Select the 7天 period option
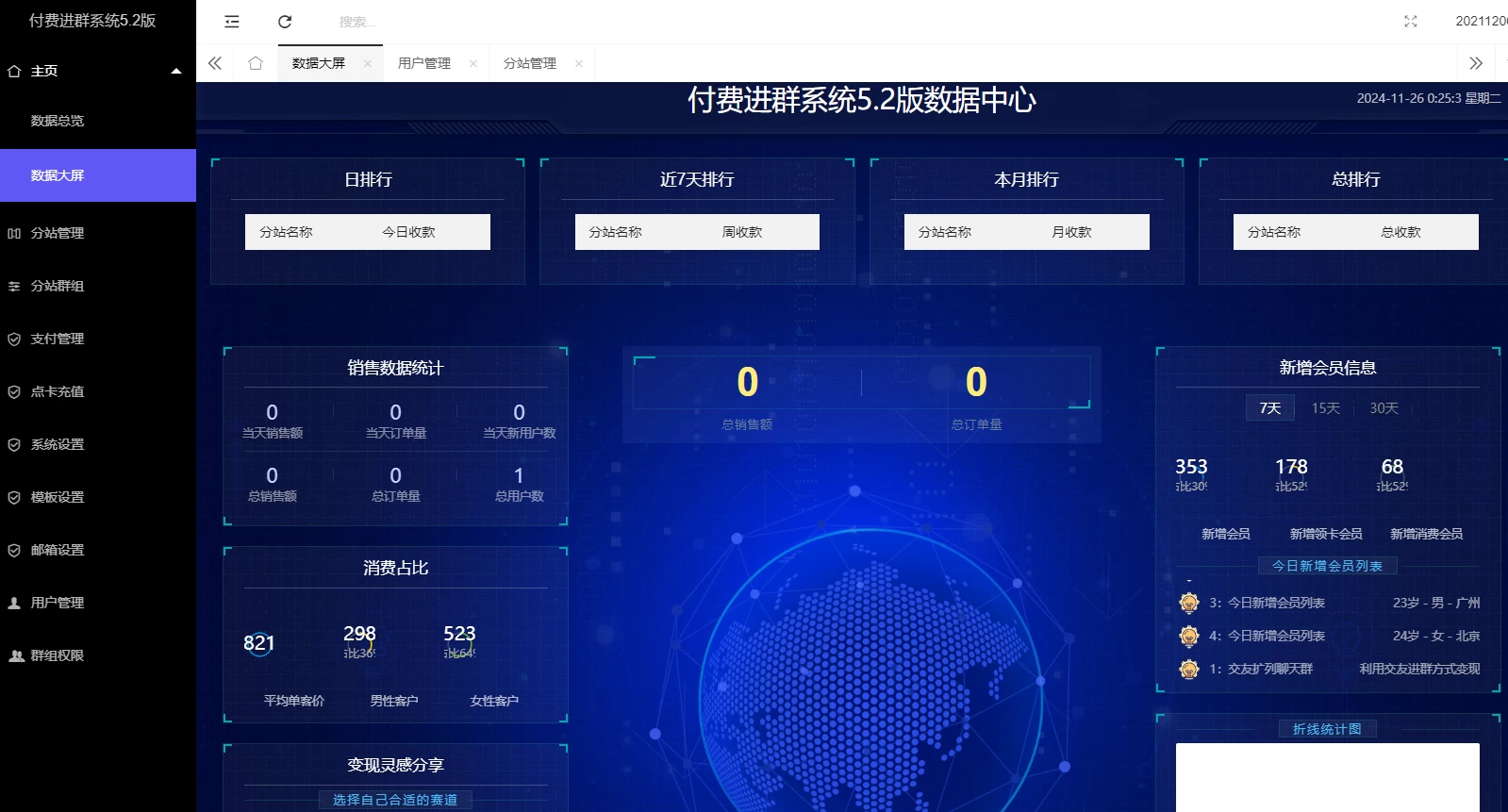Viewport: 1508px width, 812px height. click(1269, 408)
